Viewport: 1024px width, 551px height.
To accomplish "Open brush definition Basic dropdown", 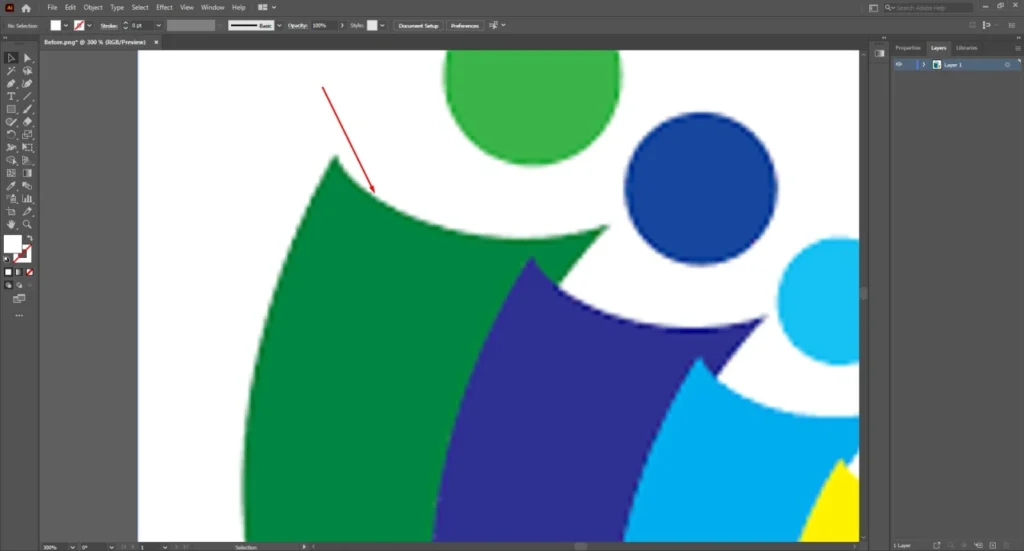I will click(280, 25).
